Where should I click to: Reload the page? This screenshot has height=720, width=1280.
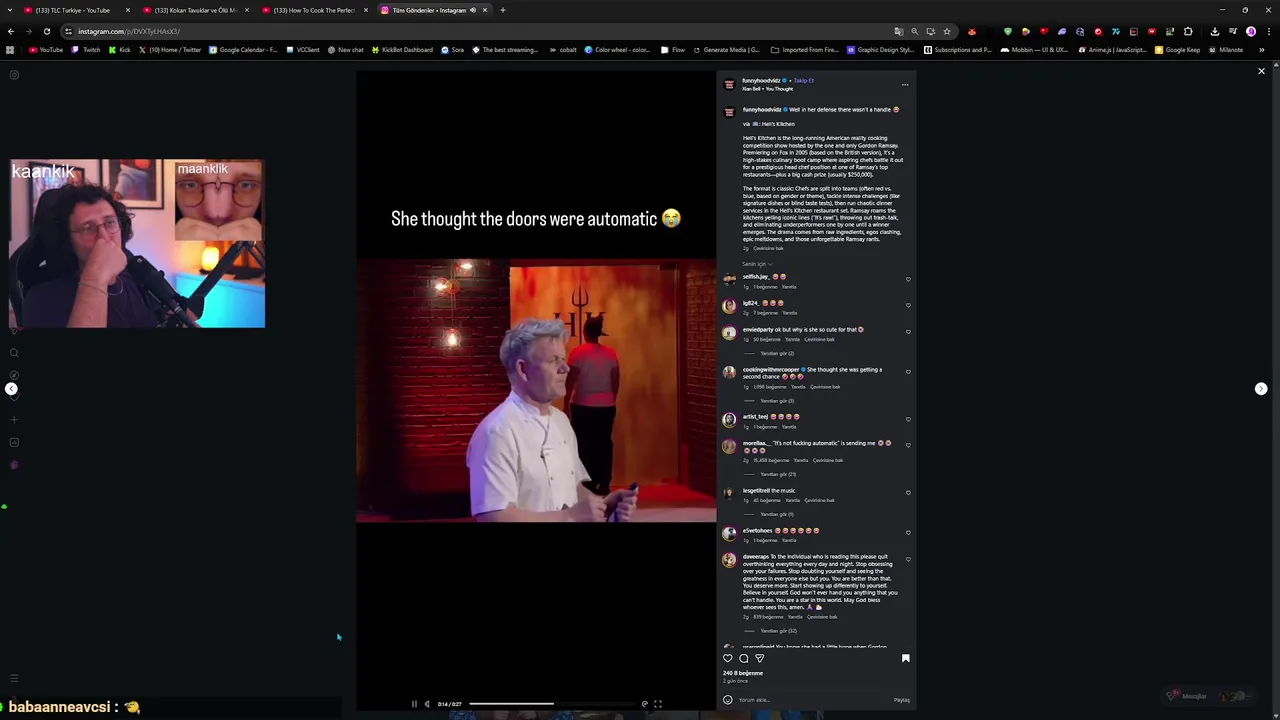pos(47,31)
